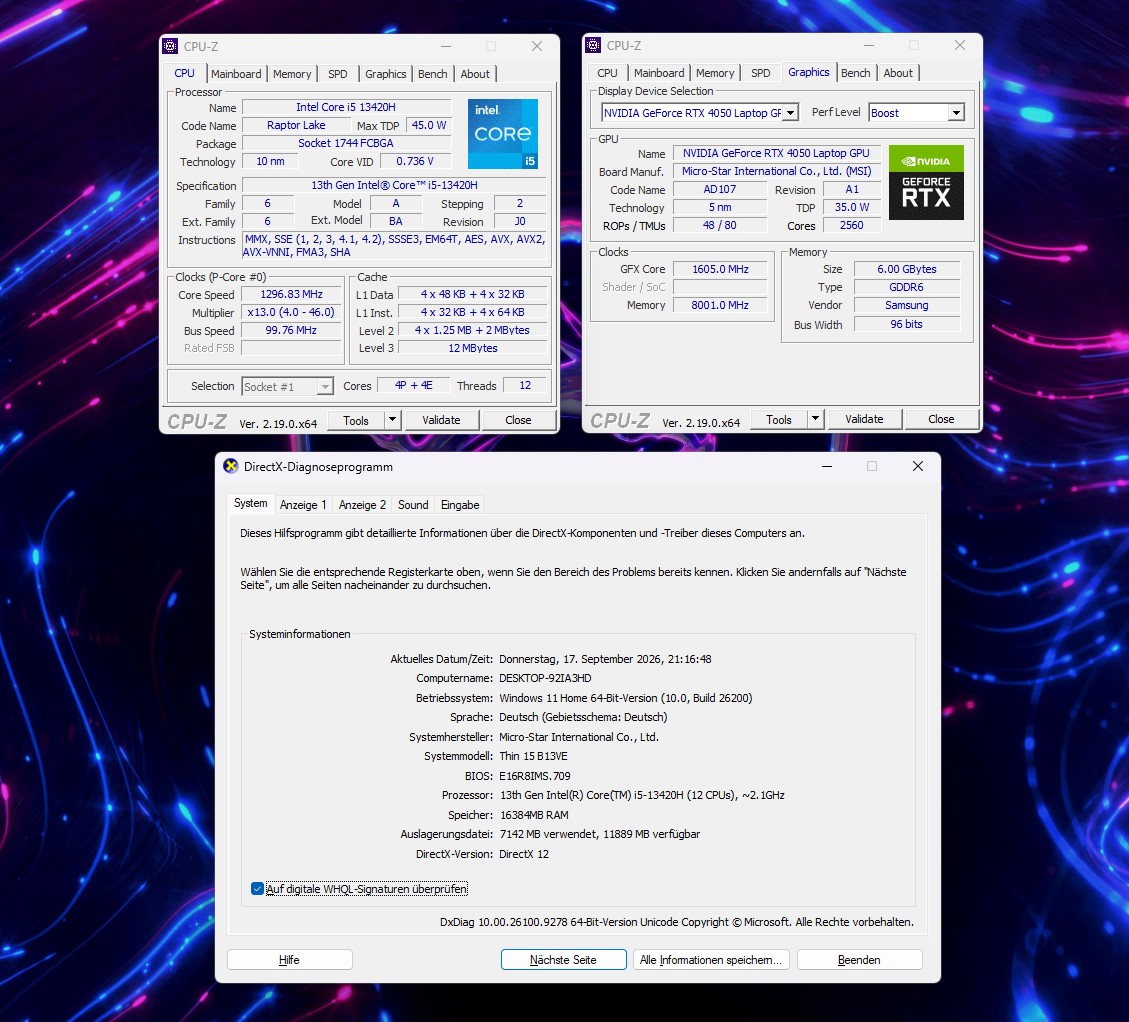Click processor name field 'Intel Core i5 13420H'
The height and width of the screenshot is (1022, 1129).
tap(346, 107)
